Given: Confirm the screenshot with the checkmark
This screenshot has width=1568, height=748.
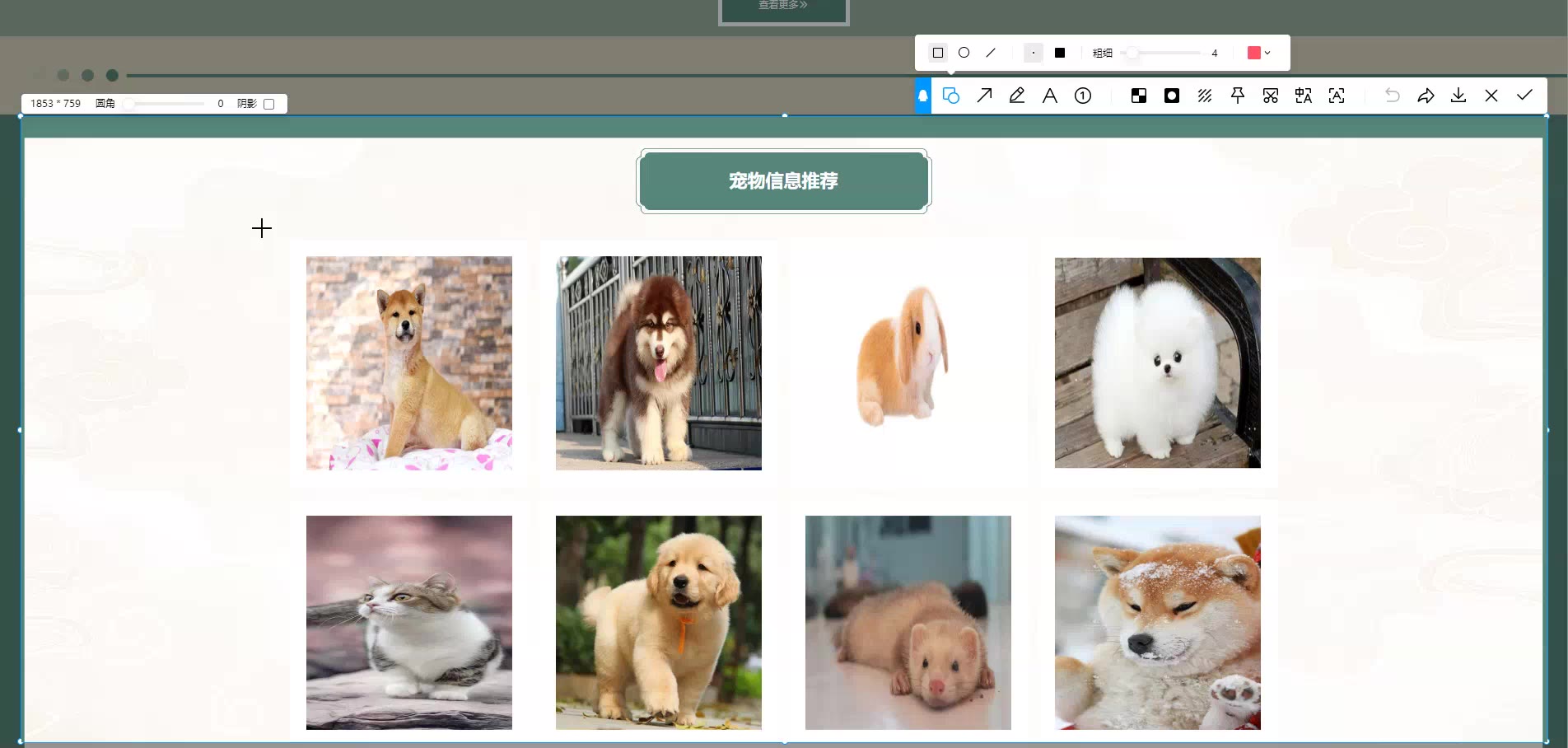Looking at the screenshot, I should pyautogui.click(x=1524, y=96).
